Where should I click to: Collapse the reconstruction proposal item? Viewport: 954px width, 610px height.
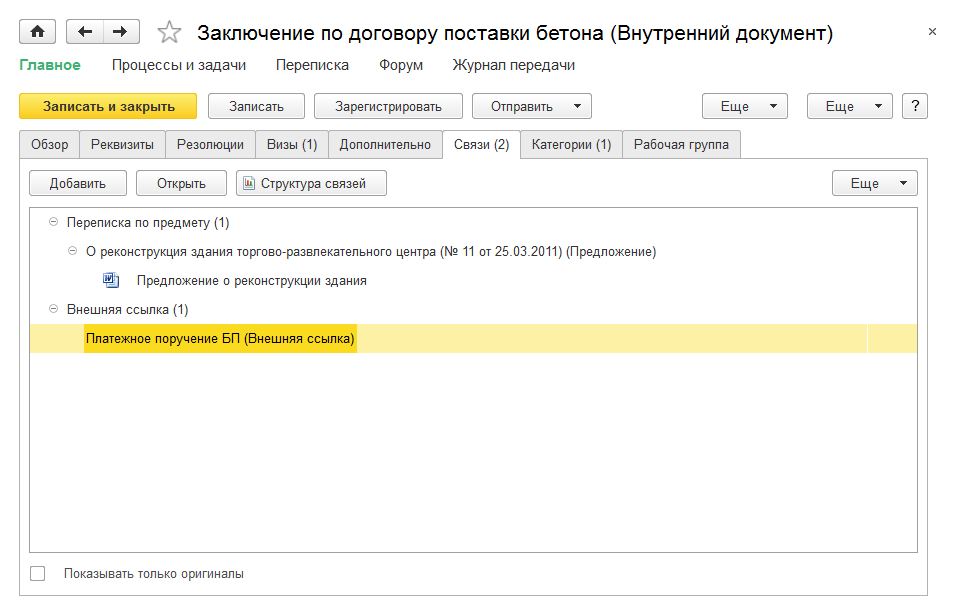[x=72, y=252]
